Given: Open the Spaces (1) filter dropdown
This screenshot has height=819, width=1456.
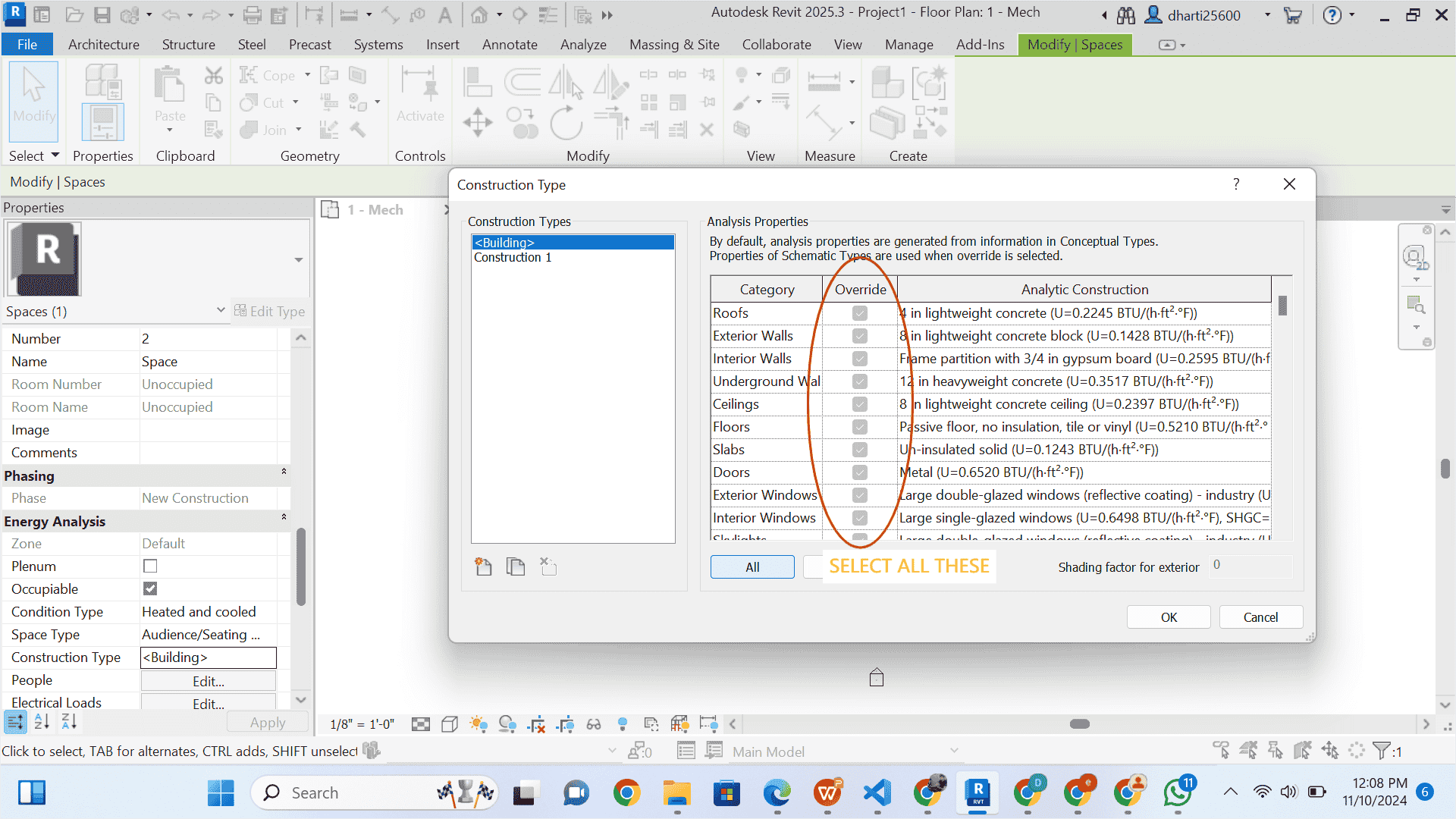Looking at the screenshot, I should (220, 311).
